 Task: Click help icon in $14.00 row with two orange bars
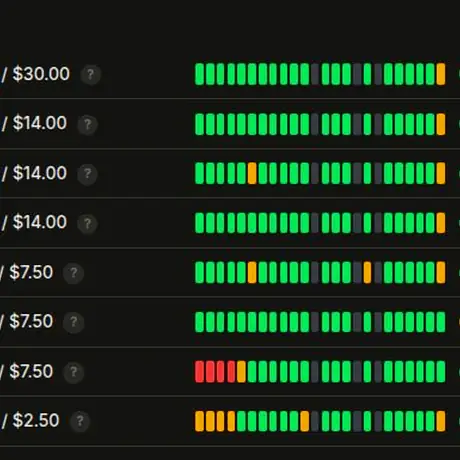[87, 174]
